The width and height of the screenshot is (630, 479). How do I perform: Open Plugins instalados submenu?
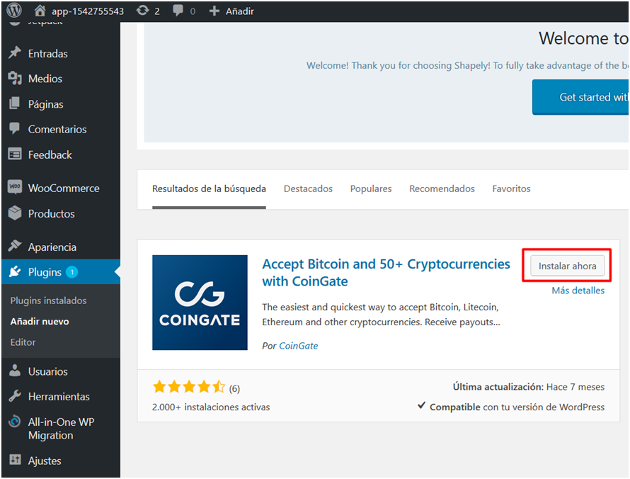point(48,301)
